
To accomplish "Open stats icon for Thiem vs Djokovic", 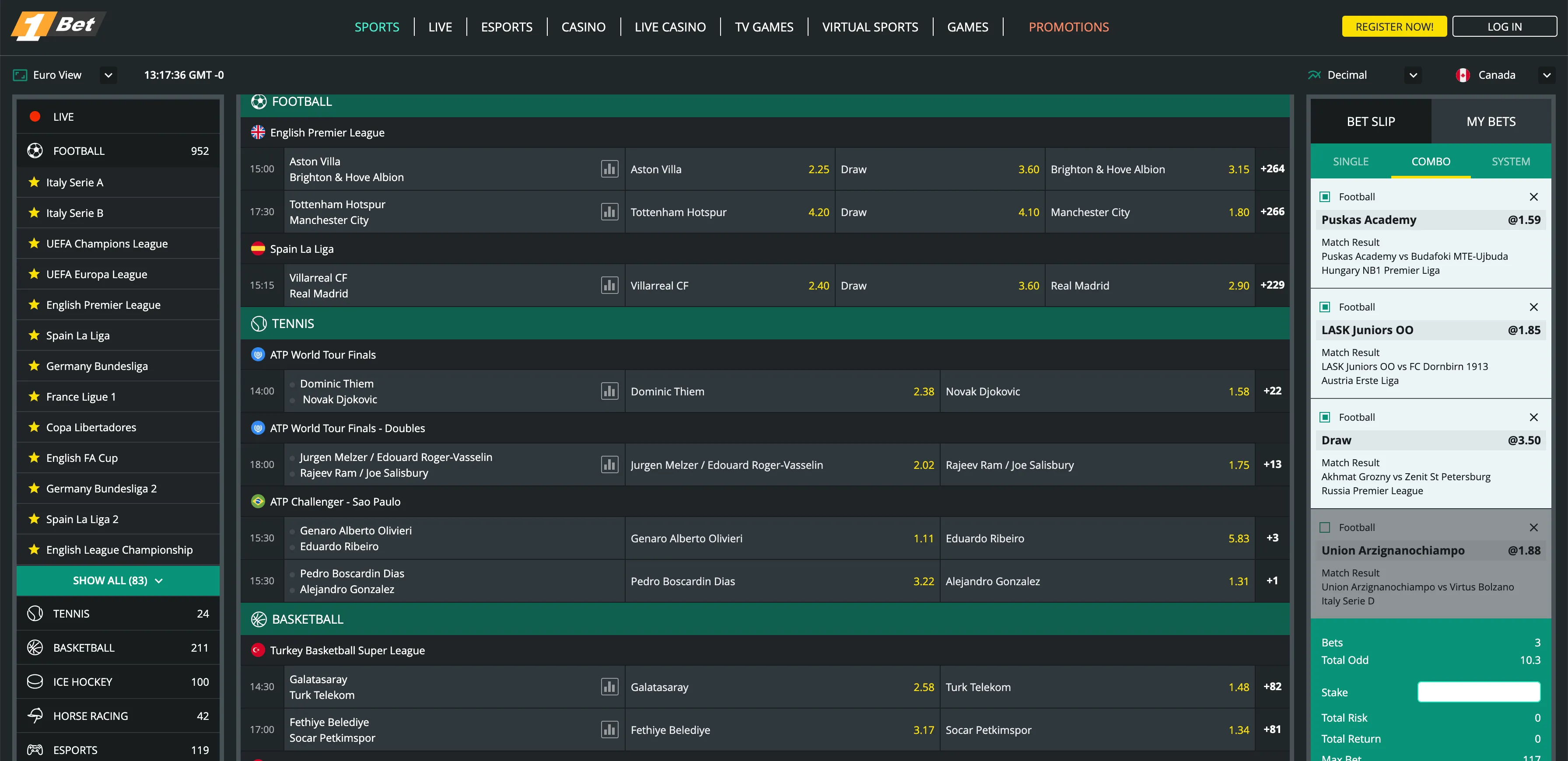I will point(609,391).
